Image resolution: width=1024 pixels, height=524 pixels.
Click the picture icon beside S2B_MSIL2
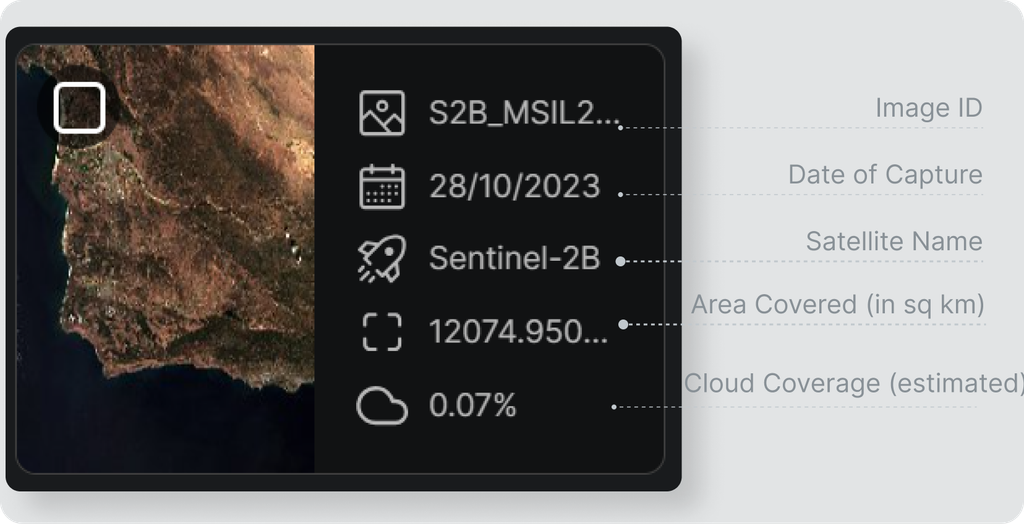point(382,114)
